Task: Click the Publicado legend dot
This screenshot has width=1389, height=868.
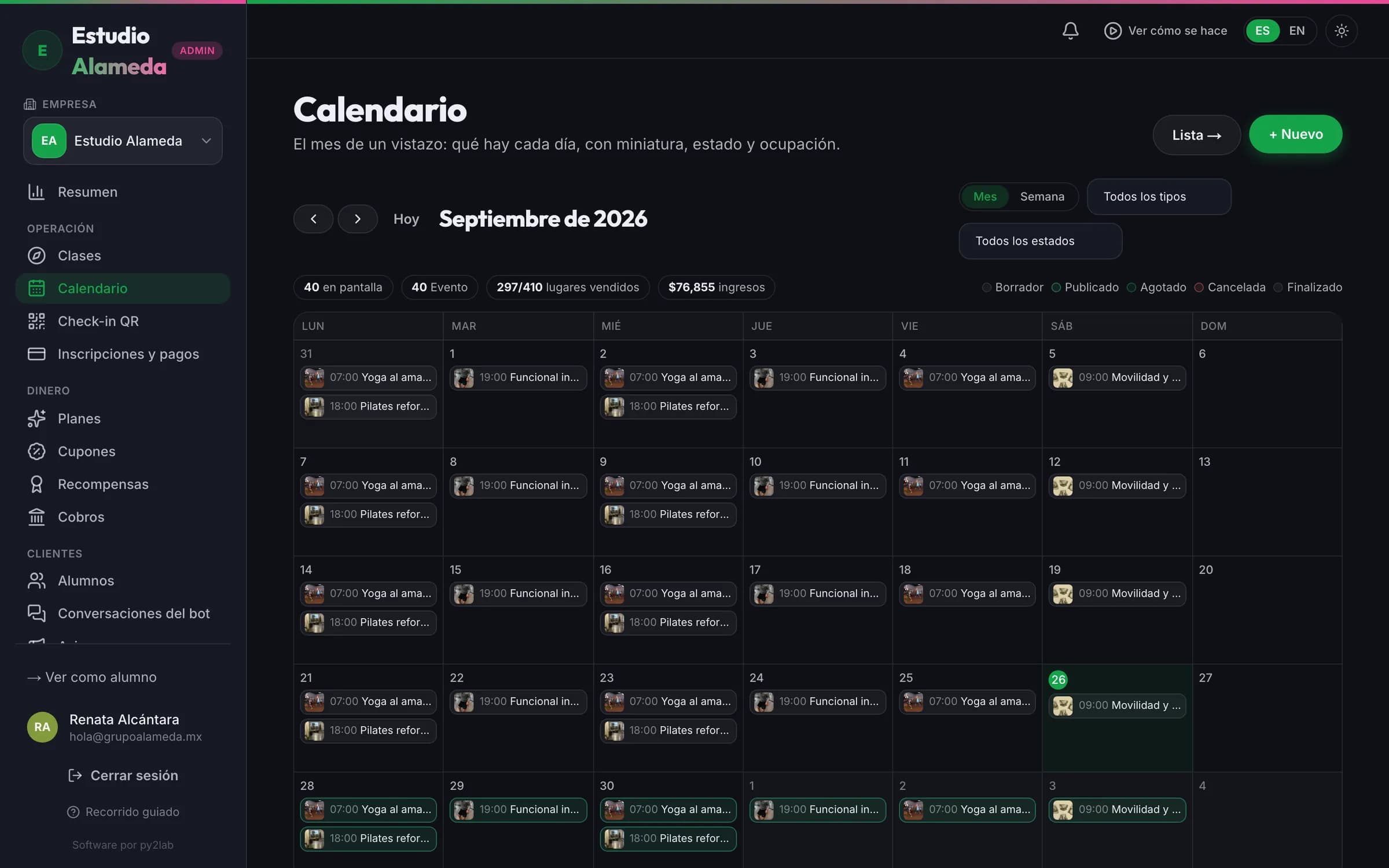Action: (x=1056, y=288)
